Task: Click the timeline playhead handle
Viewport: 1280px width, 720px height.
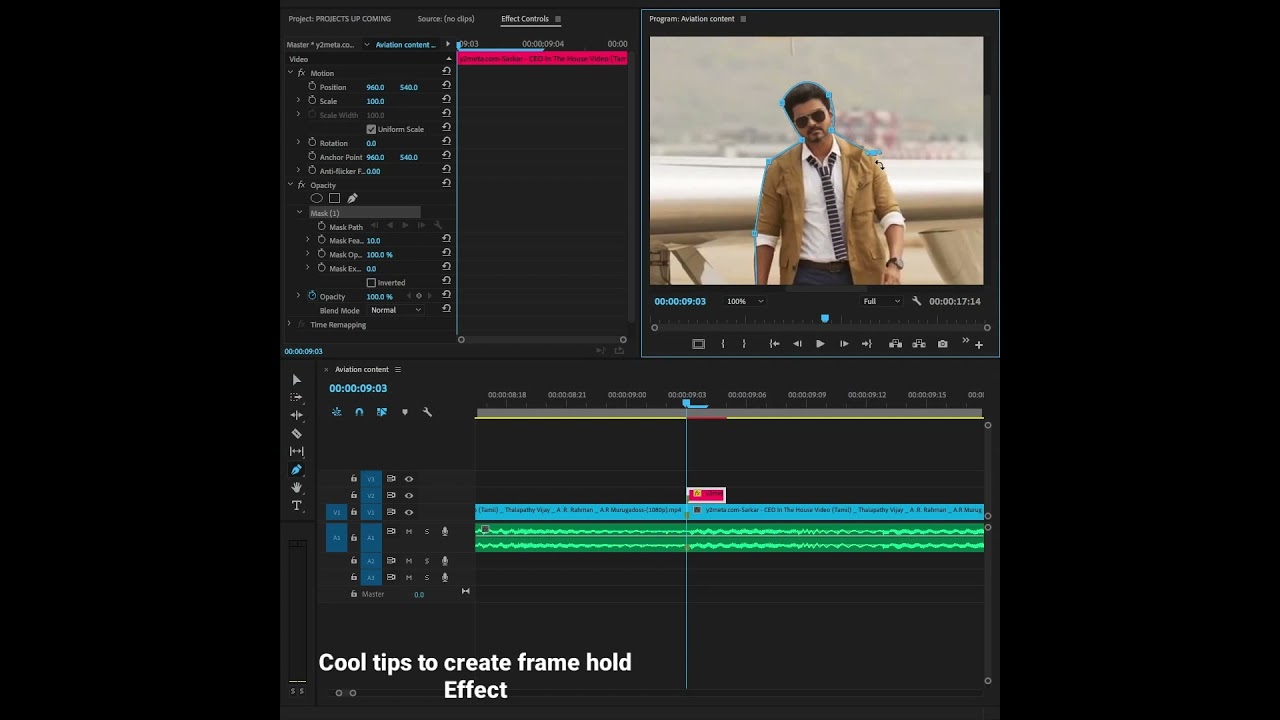Action: pos(686,403)
